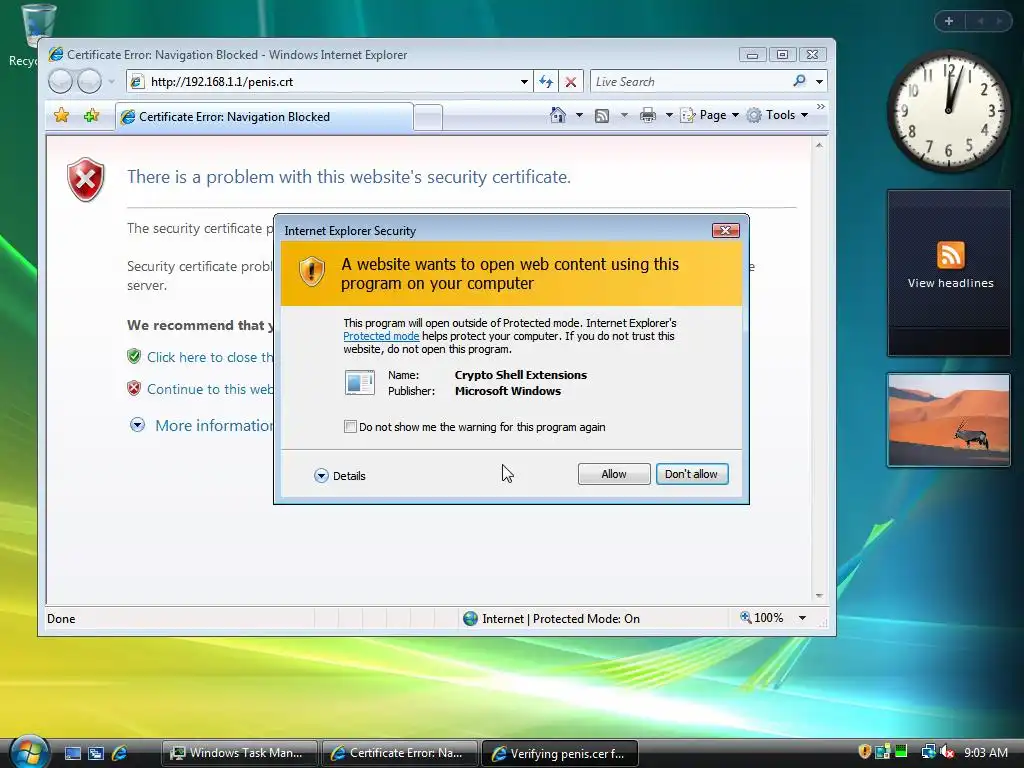The width and height of the screenshot is (1024, 768).
Task: Open the address bar history dropdown
Action: (x=524, y=82)
